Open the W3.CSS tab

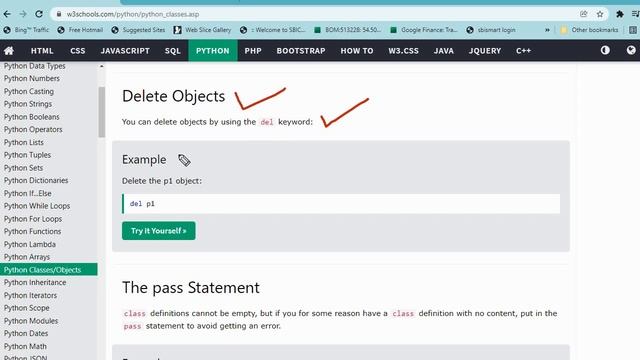point(403,51)
